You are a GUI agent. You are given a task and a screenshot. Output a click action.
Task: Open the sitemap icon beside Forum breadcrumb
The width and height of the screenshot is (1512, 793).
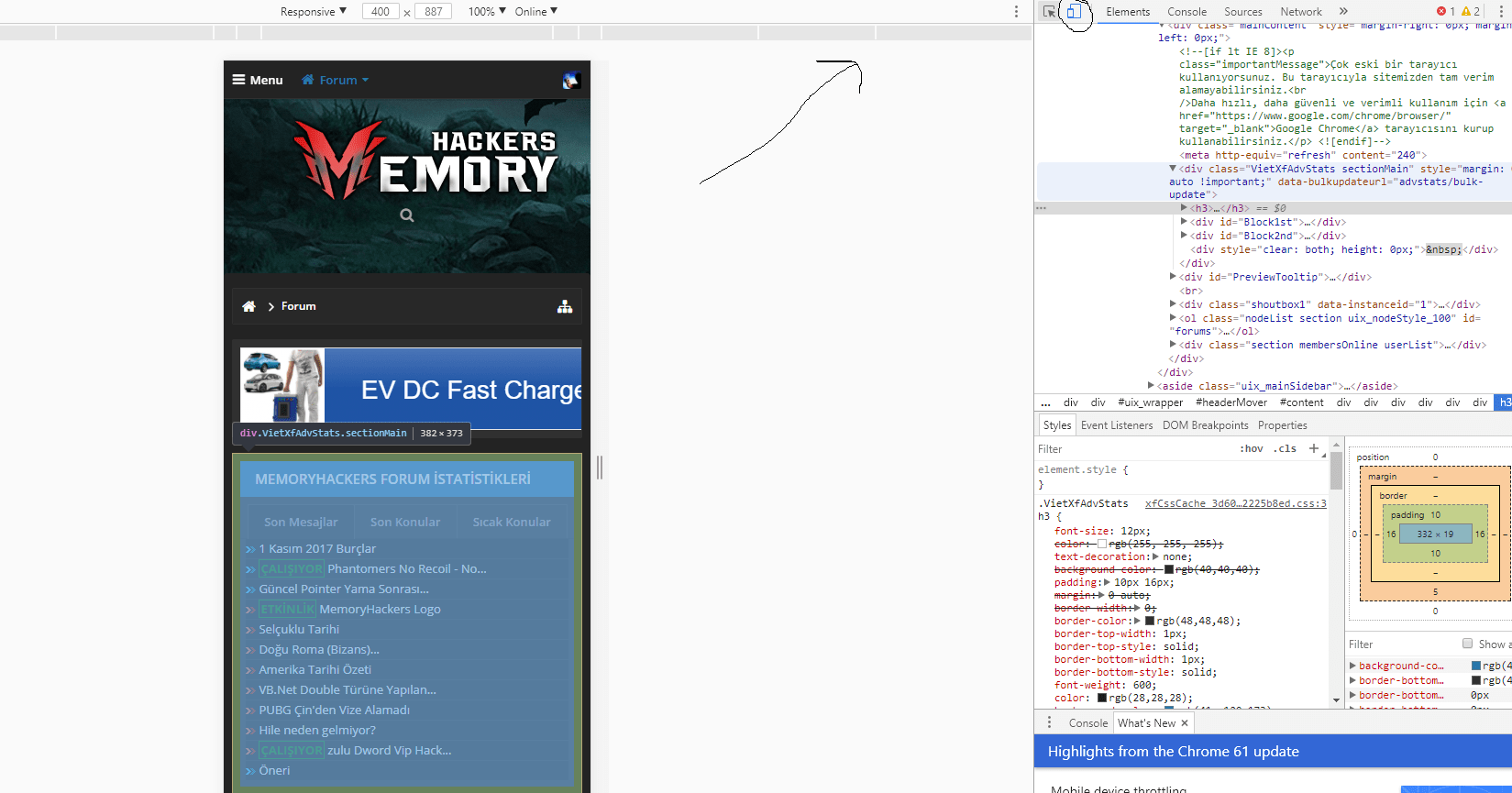pos(565,306)
